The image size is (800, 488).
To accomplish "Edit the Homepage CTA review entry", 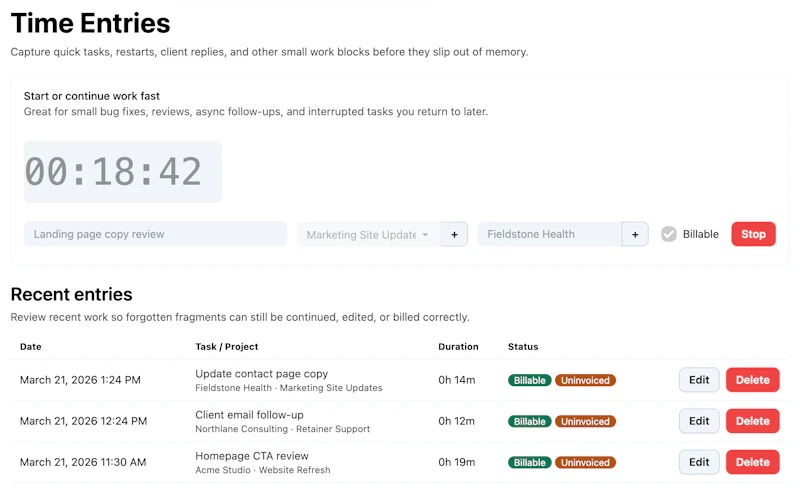I will 699,462.
